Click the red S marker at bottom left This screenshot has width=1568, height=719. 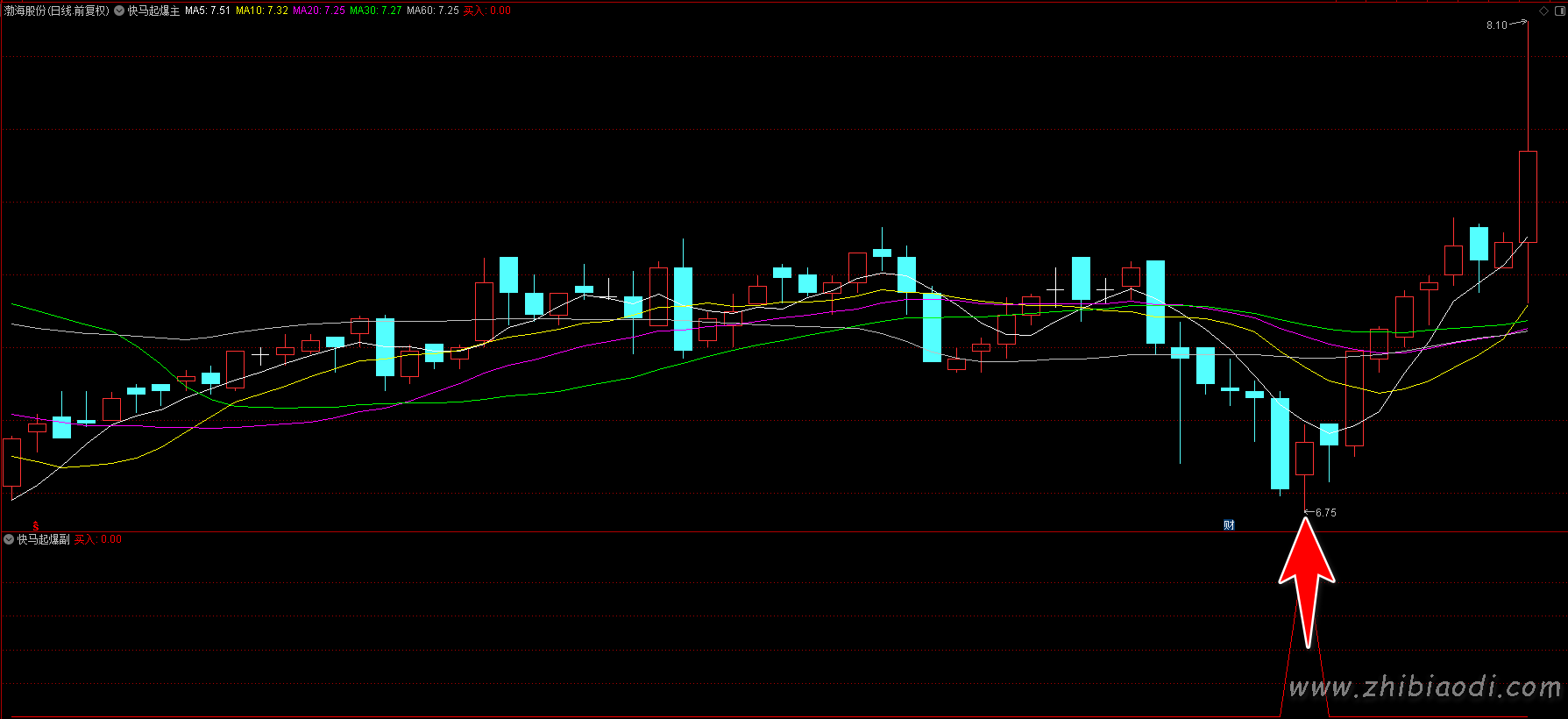click(36, 526)
